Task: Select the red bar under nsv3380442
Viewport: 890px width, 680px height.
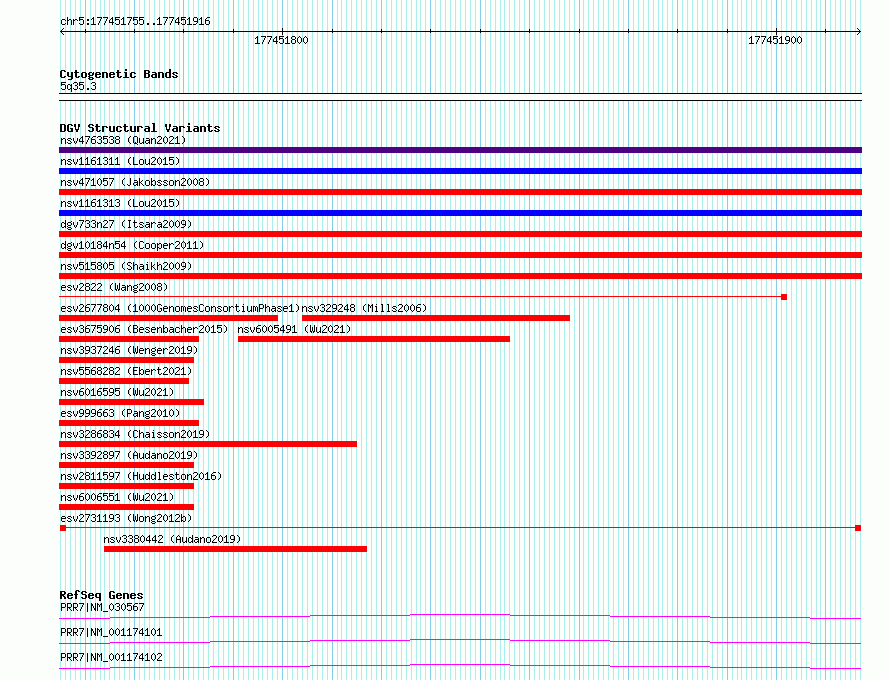Action: (236, 549)
